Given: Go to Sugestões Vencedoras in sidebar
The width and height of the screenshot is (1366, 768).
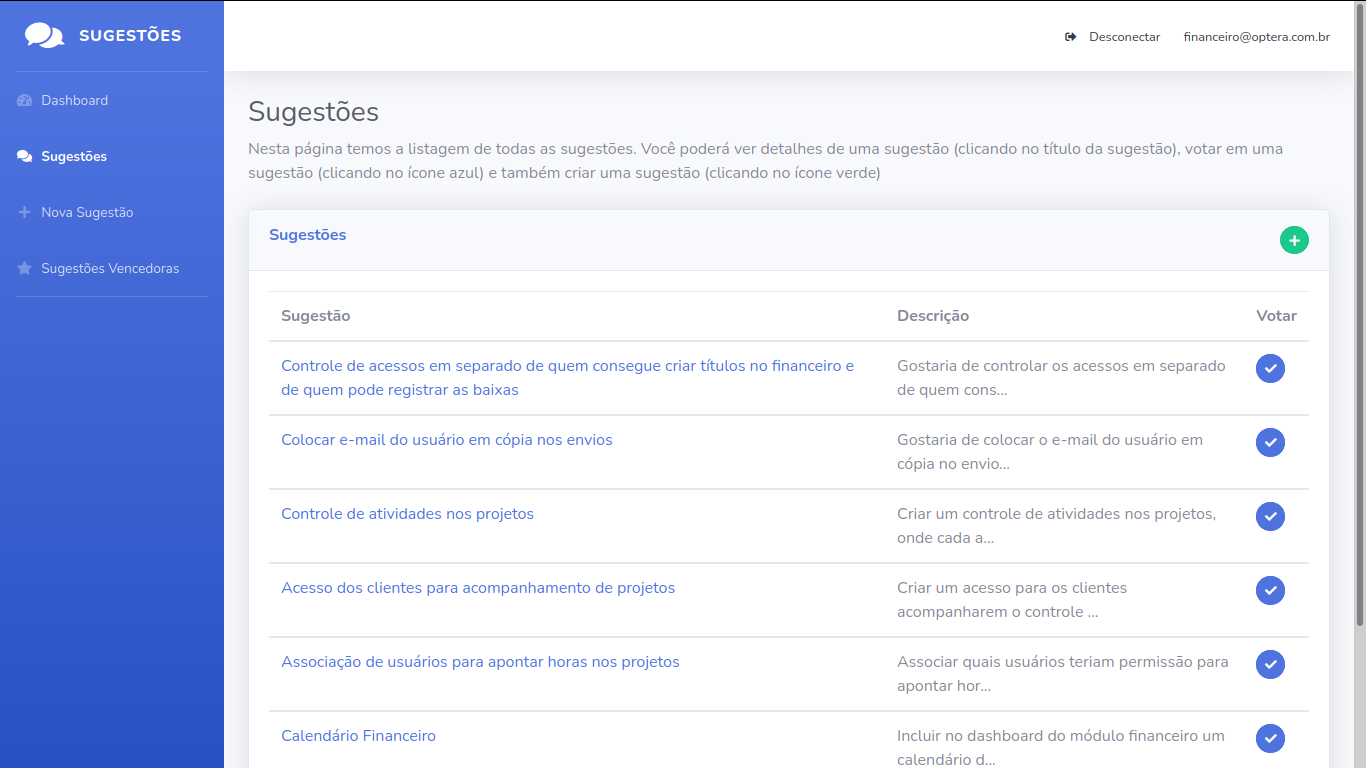Looking at the screenshot, I should [x=110, y=268].
